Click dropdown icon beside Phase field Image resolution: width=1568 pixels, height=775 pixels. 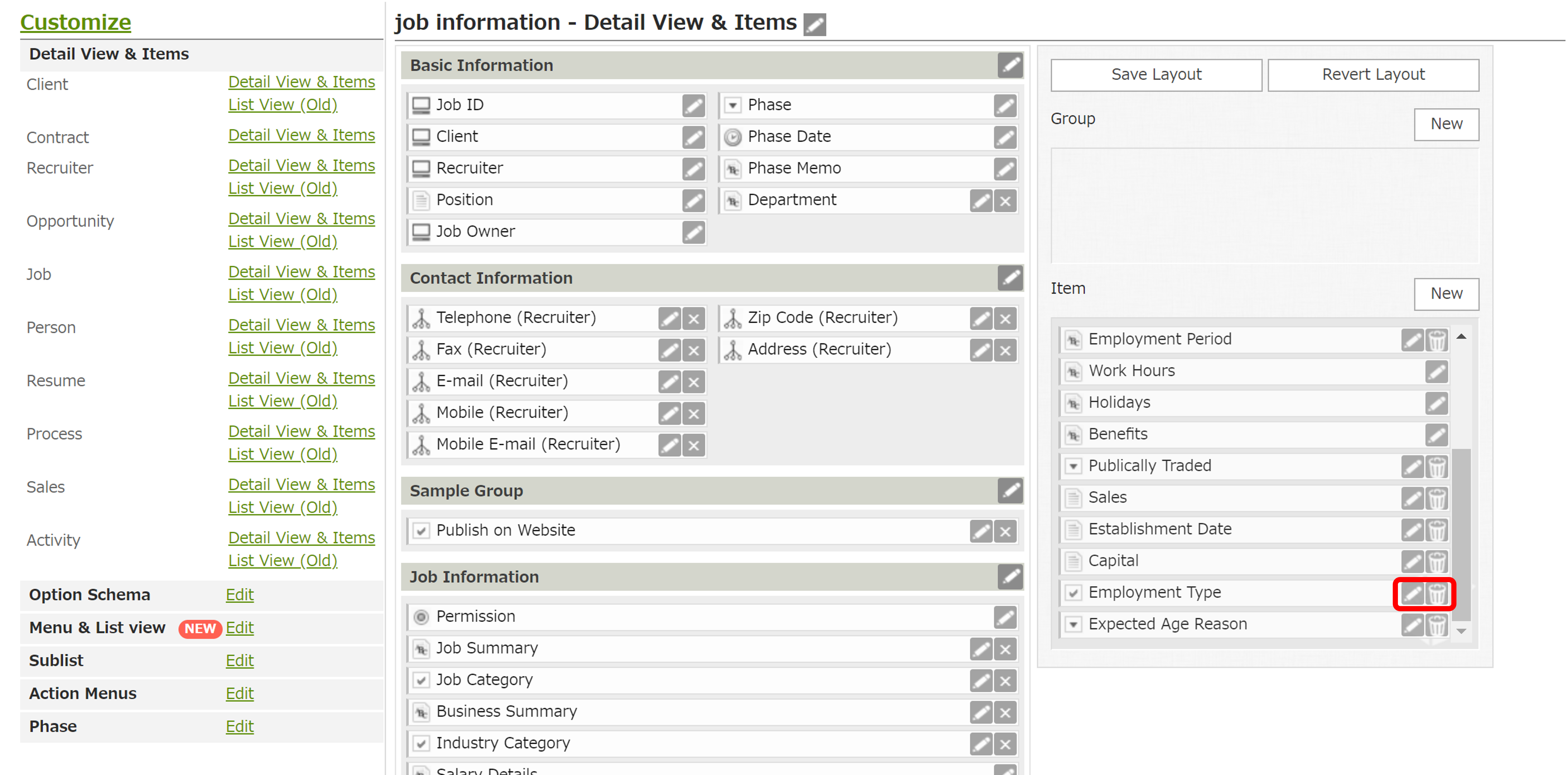coord(733,105)
